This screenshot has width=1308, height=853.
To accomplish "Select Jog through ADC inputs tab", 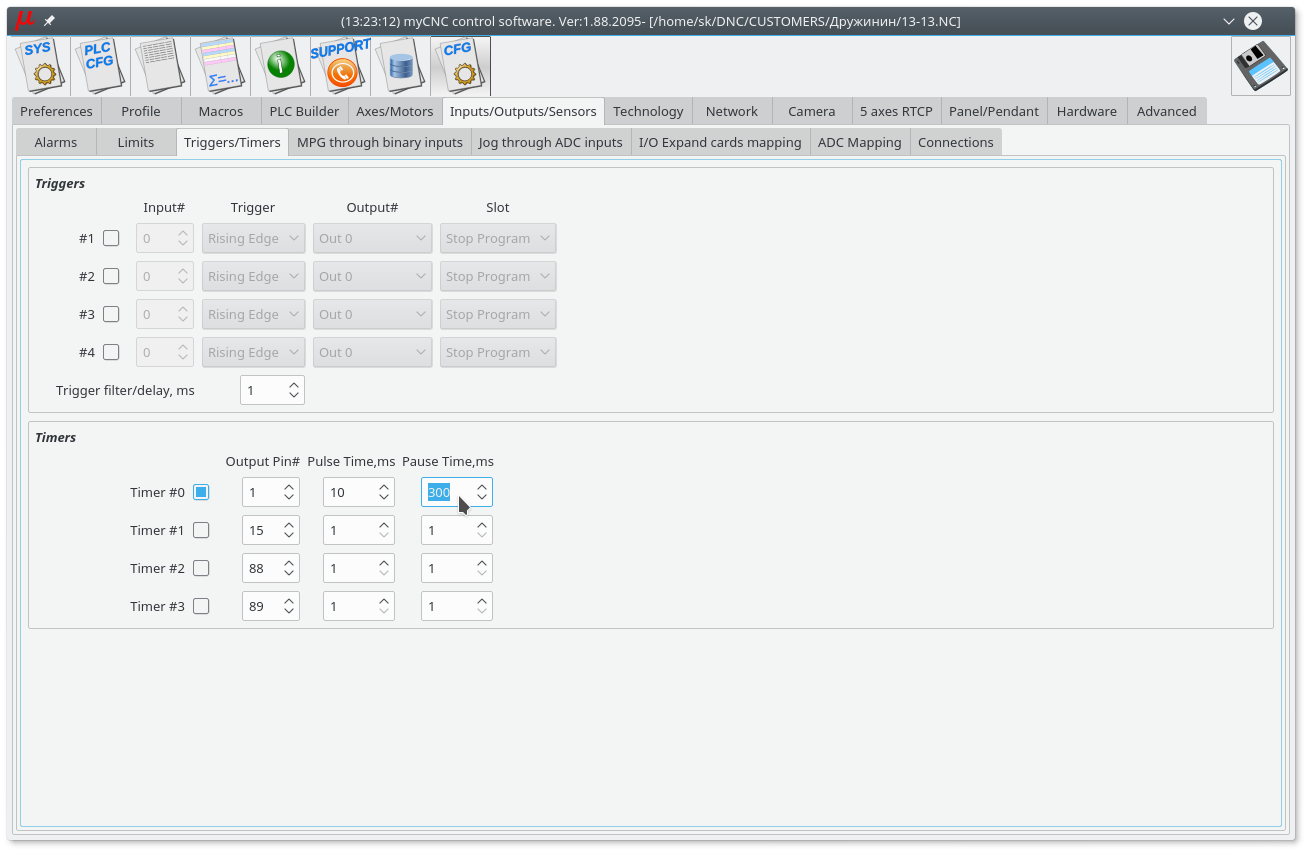I will pos(551,142).
